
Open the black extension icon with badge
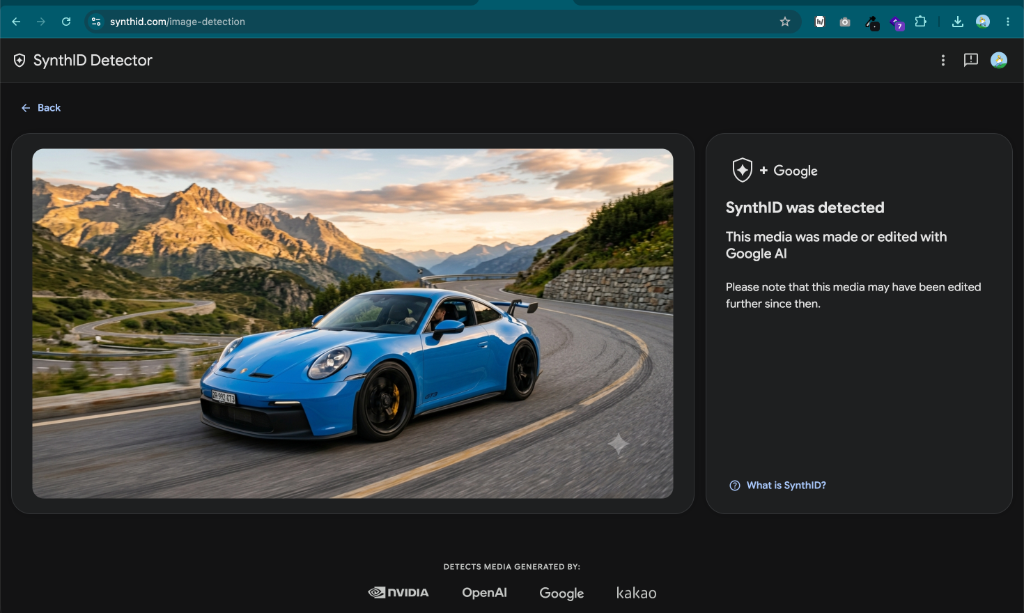(872, 23)
